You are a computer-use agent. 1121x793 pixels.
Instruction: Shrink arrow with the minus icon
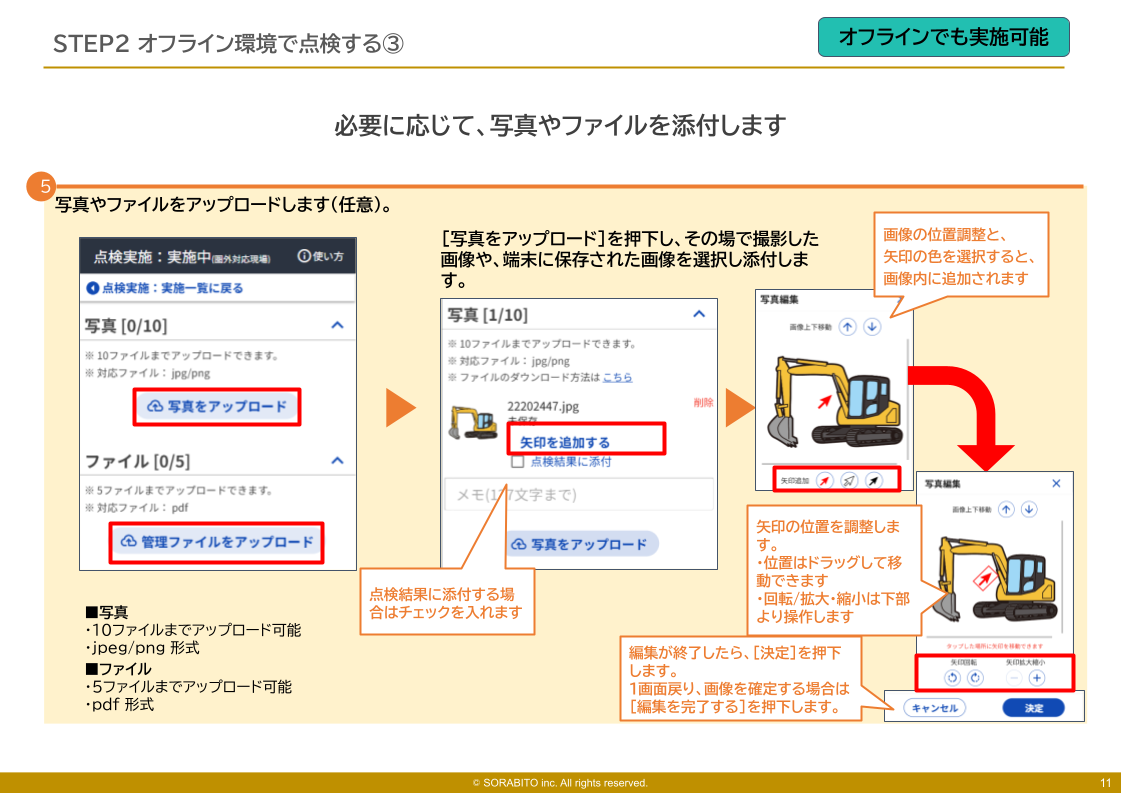point(1013,677)
